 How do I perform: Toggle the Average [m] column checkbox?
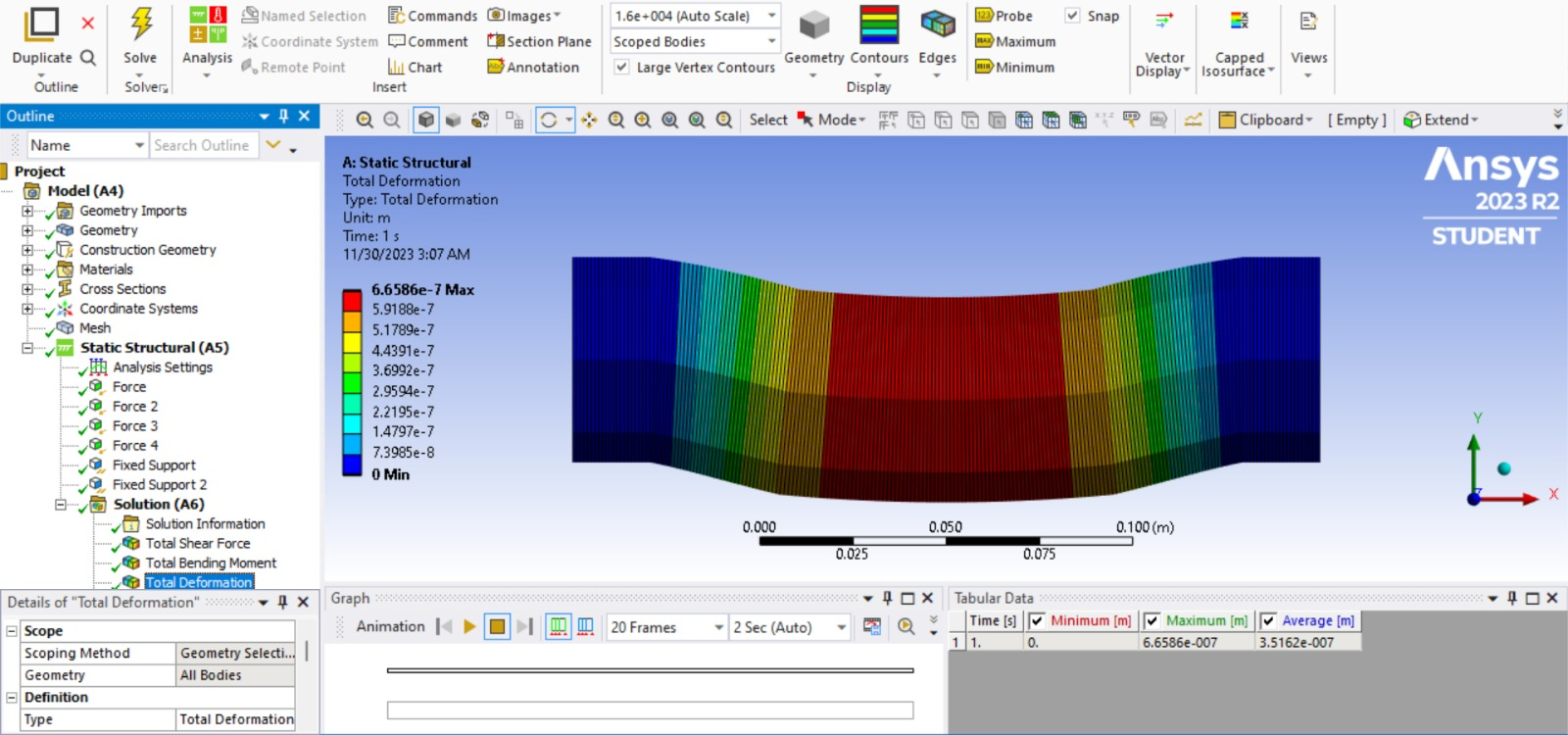[x=1268, y=620]
